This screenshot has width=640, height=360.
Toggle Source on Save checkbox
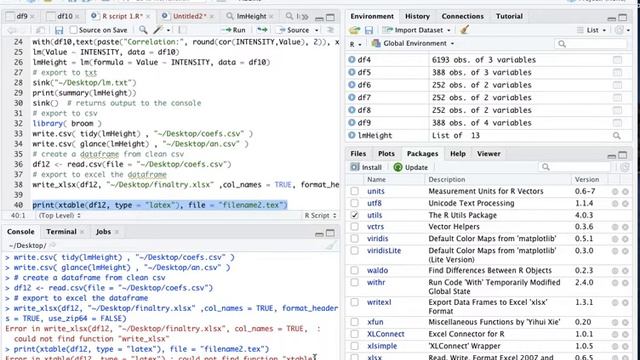[x=73, y=30]
